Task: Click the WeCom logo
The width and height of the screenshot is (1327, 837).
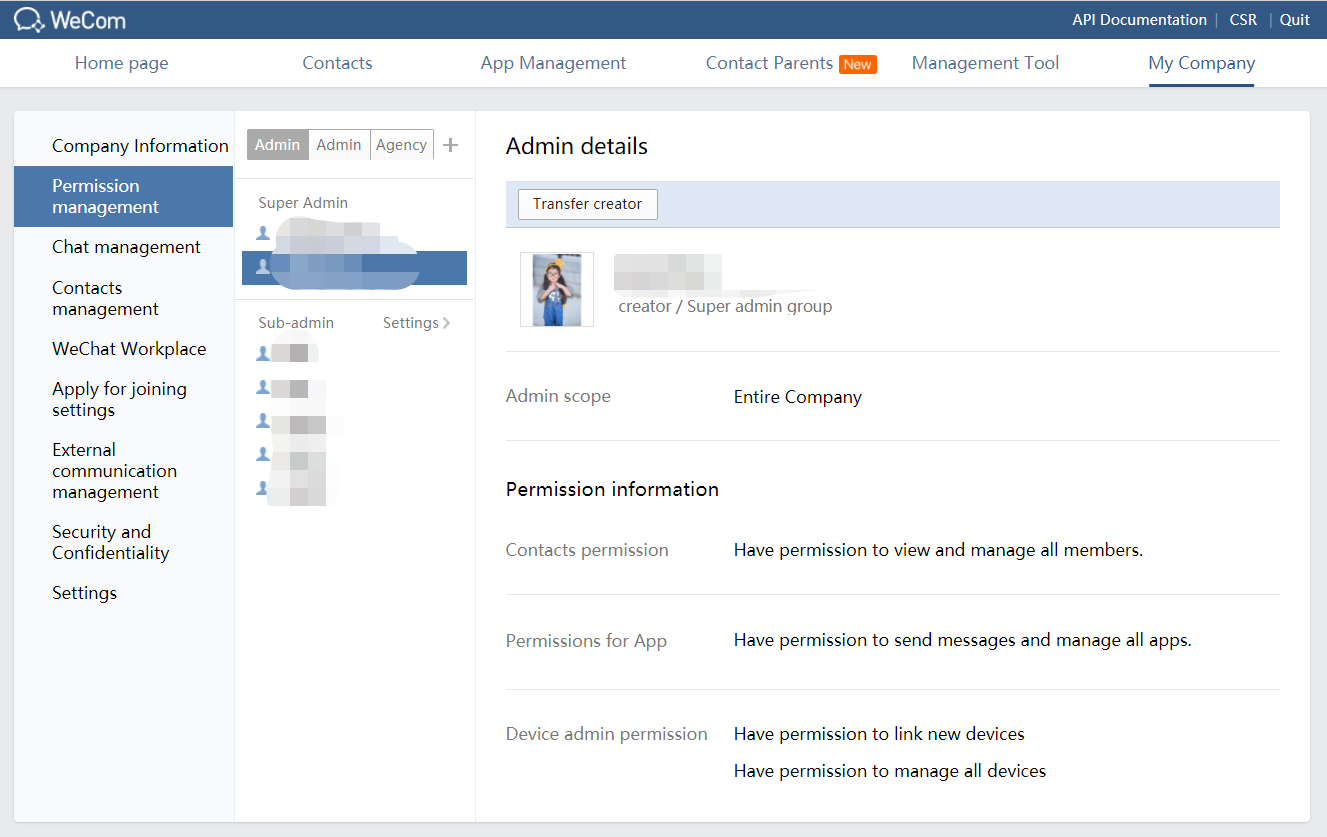Action: pyautogui.click(x=70, y=19)
